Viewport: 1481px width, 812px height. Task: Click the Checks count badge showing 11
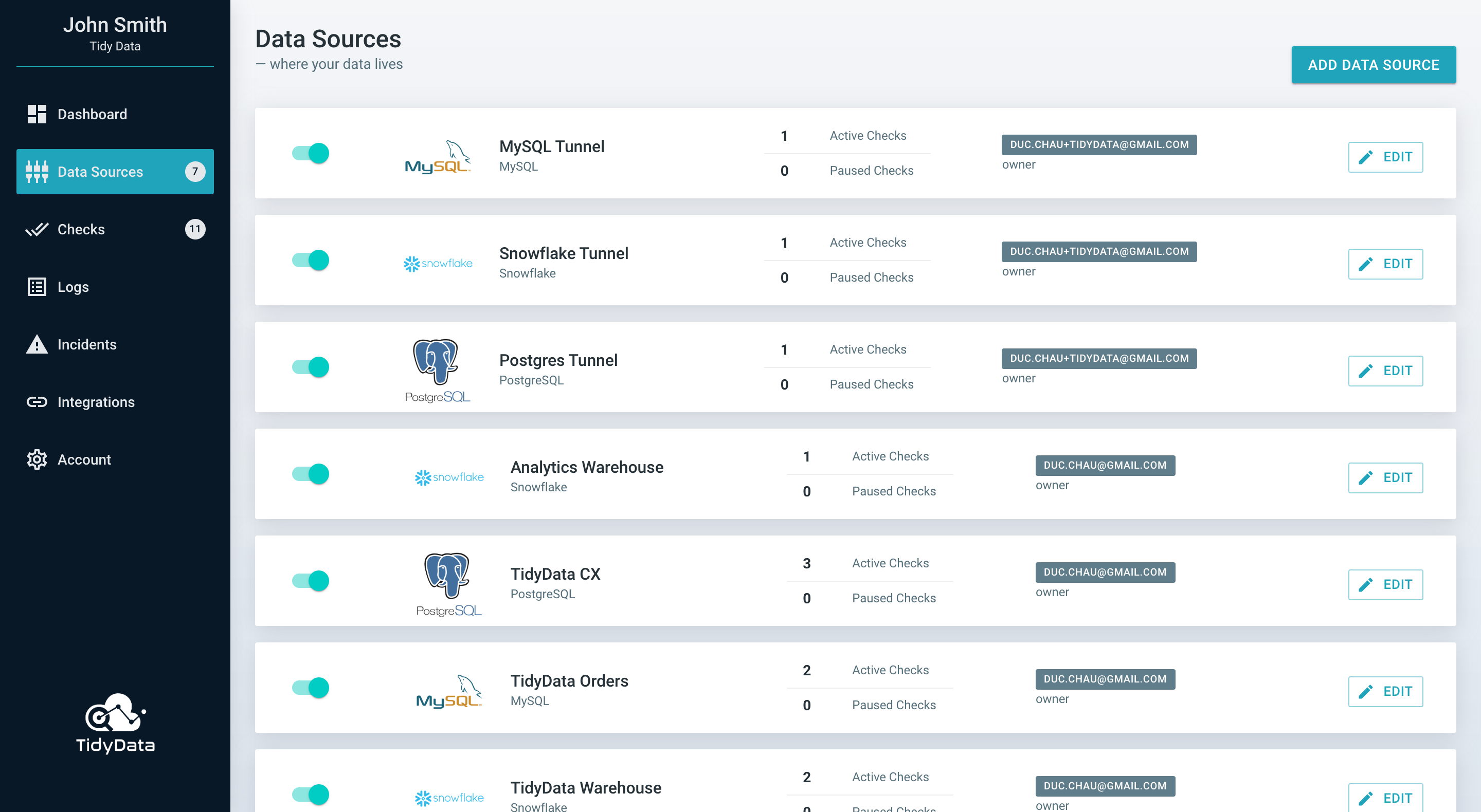(195, 229)
